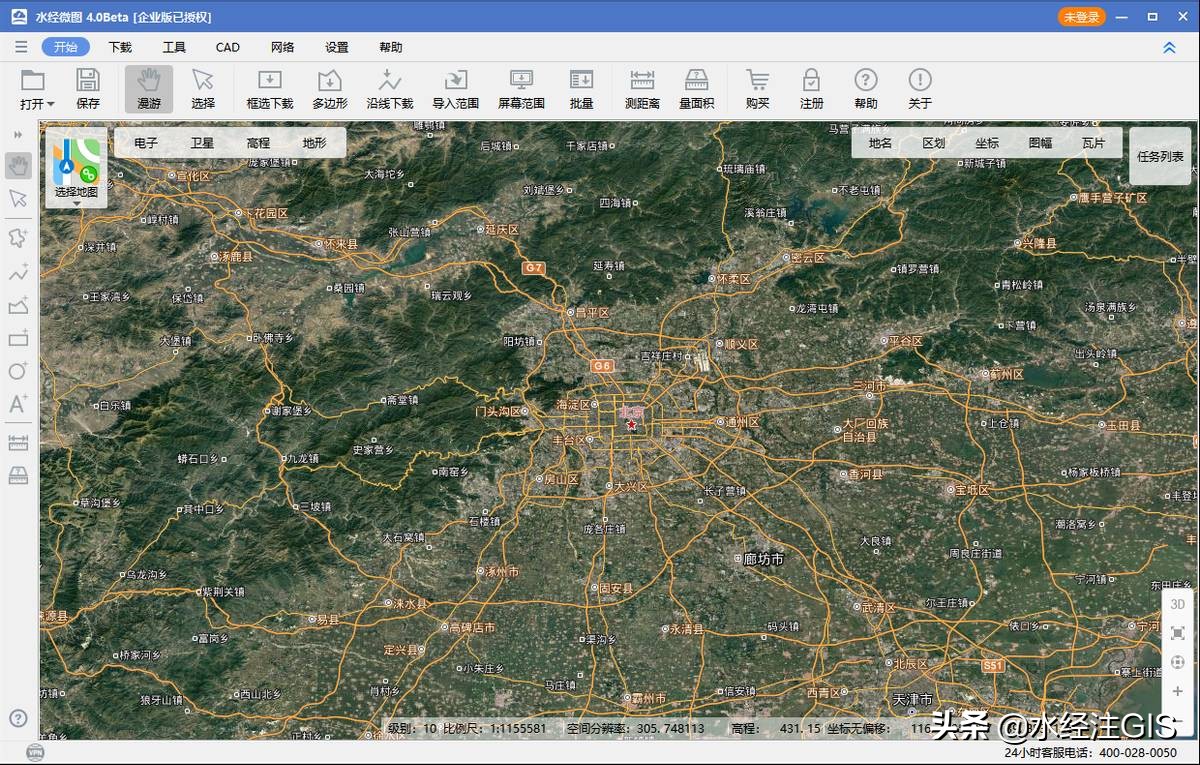Viewport: 1200px width, 765px height.
Task: Open the CAD ribbon tab
Action: tap(227, 47)
